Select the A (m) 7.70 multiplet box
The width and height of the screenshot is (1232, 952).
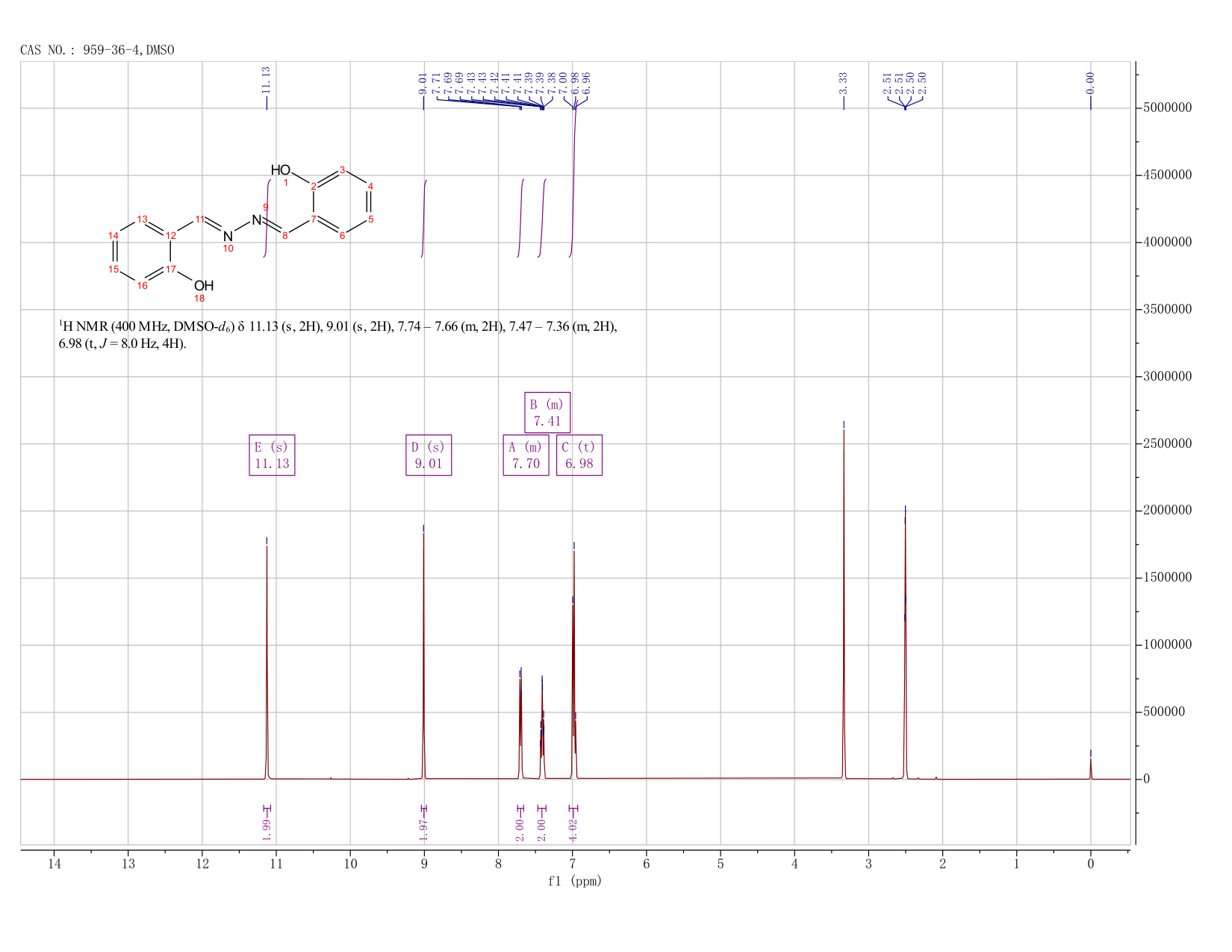[526, 455]
